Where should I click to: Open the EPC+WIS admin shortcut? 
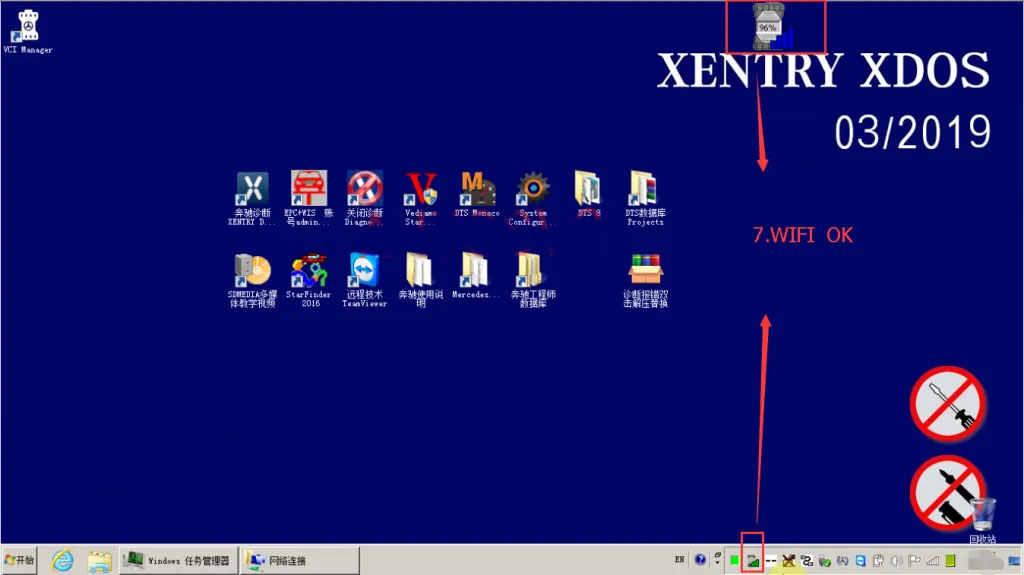click(309, 198)
